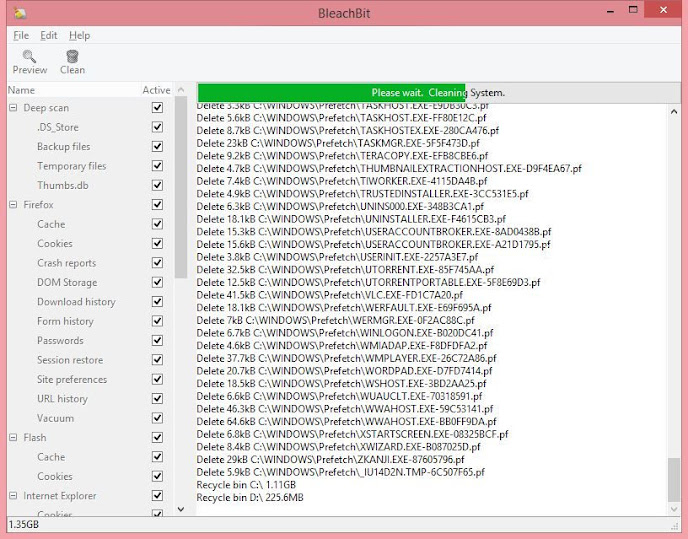This screenshot has width=688, height=539.
Task: Uncheck the Backup files checkbox
Action: pyautogui.click(x=157, y=146)
